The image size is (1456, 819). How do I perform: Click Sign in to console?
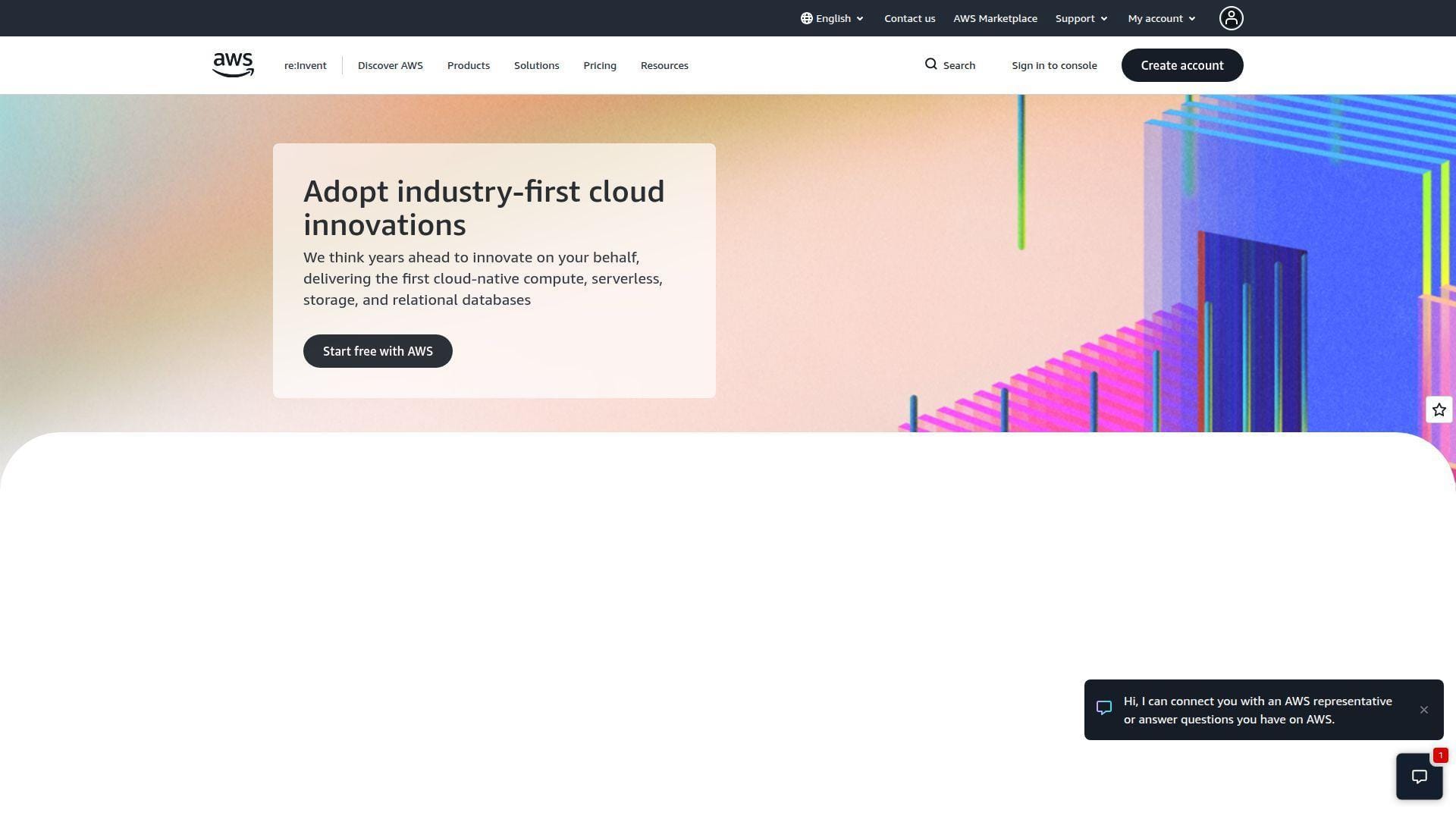pyautogui.click(x=1054, y=65)
